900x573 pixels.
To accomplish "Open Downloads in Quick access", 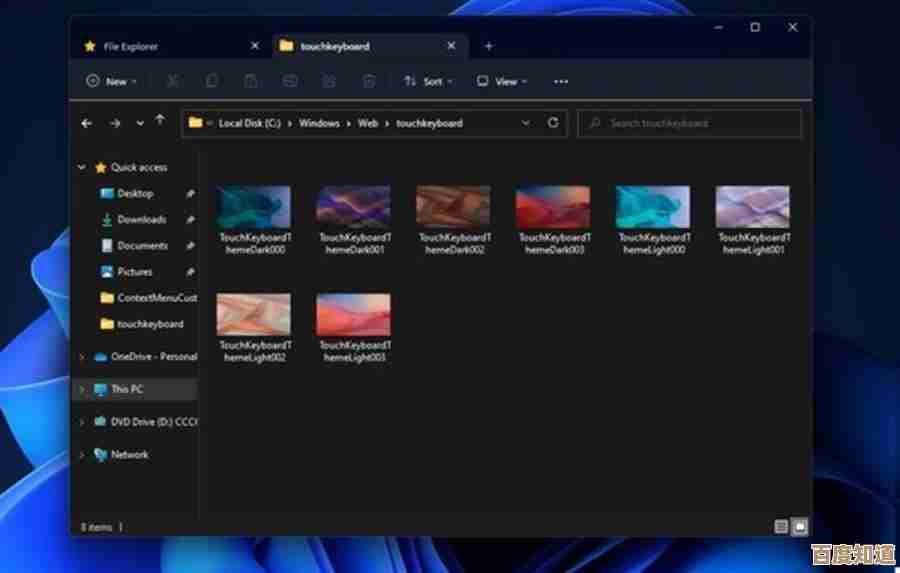I will coord(141,219).
